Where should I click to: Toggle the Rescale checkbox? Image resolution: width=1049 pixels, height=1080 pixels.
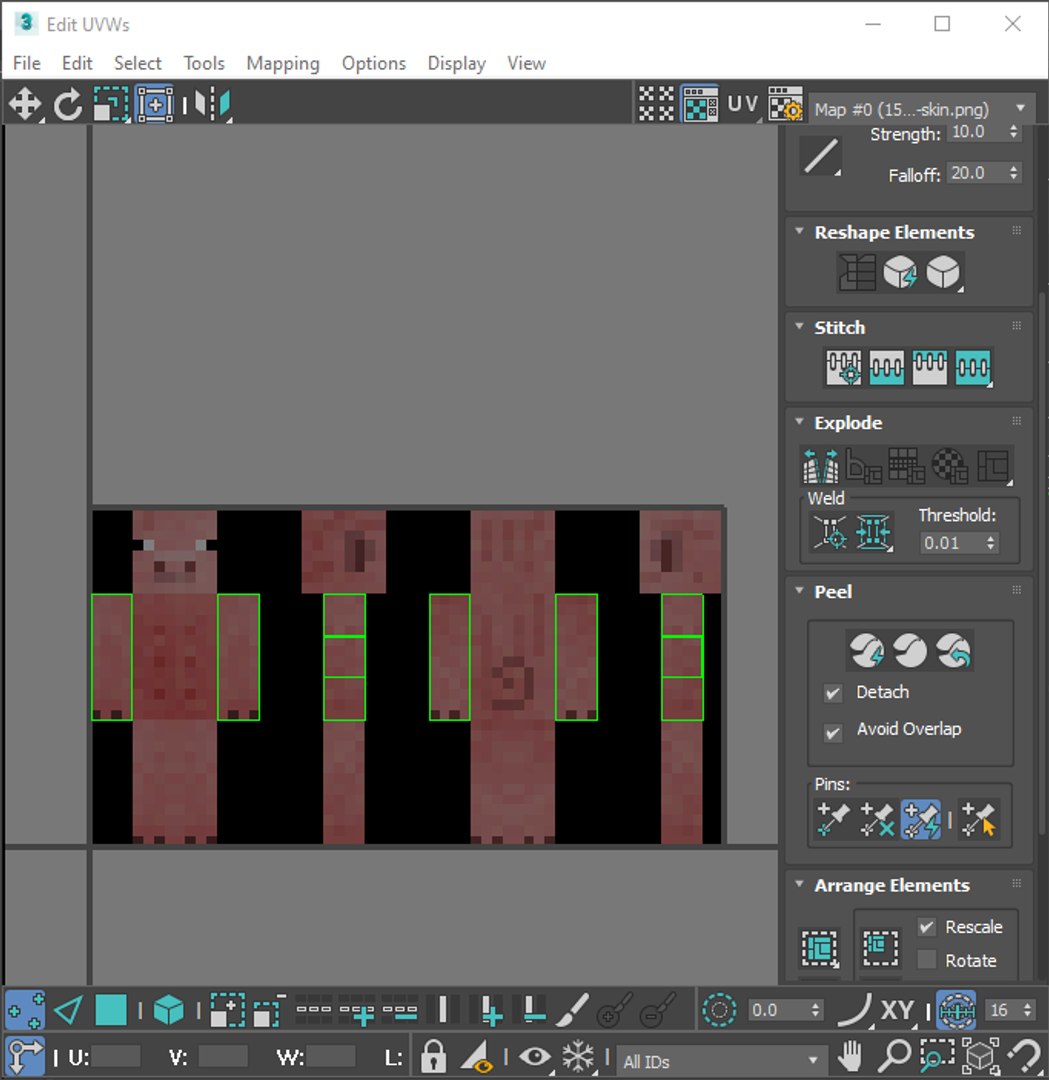click(x=927, y=927)
